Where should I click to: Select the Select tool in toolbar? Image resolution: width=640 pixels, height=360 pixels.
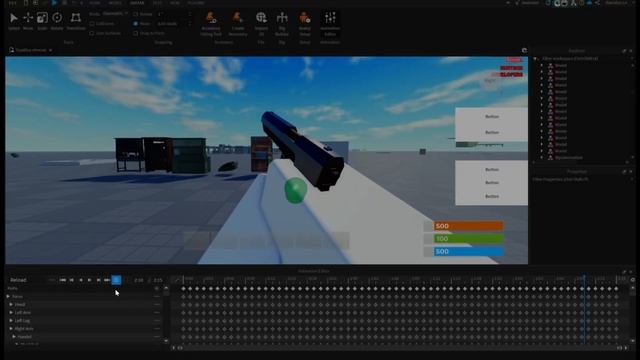pyautogui.click(x=14, y=21)
